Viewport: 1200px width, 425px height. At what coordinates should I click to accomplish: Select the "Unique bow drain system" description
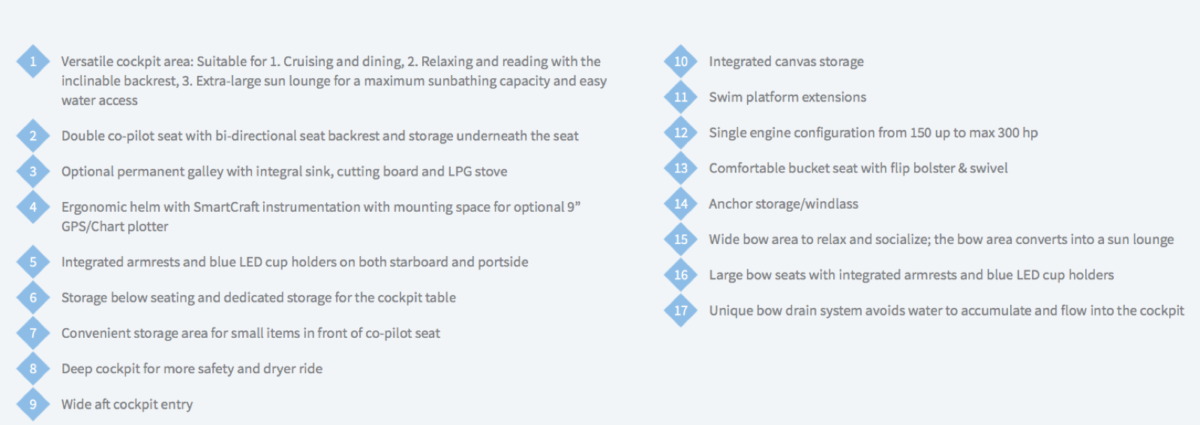(x=947, y=311)
